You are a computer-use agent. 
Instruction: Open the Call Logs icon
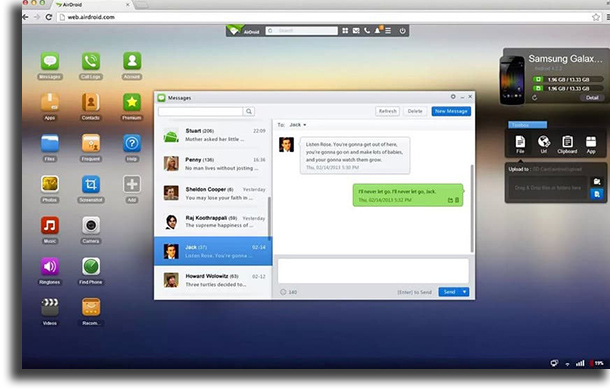tap(91, 61)
